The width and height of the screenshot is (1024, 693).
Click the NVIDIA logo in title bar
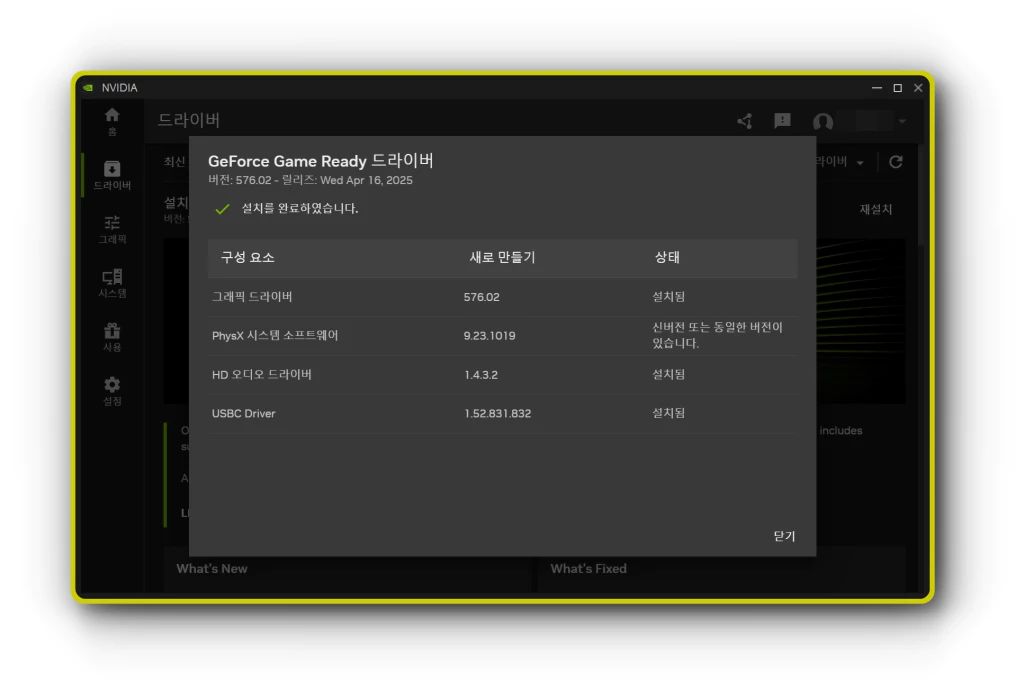pos(88,88)
